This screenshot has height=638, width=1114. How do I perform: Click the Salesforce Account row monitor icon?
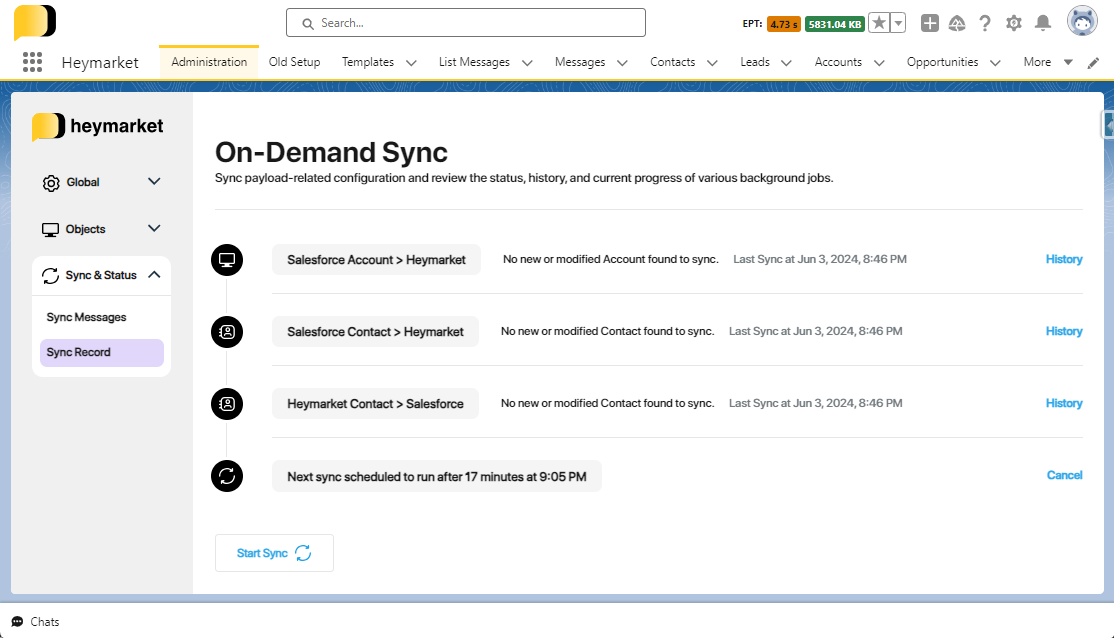227,260
